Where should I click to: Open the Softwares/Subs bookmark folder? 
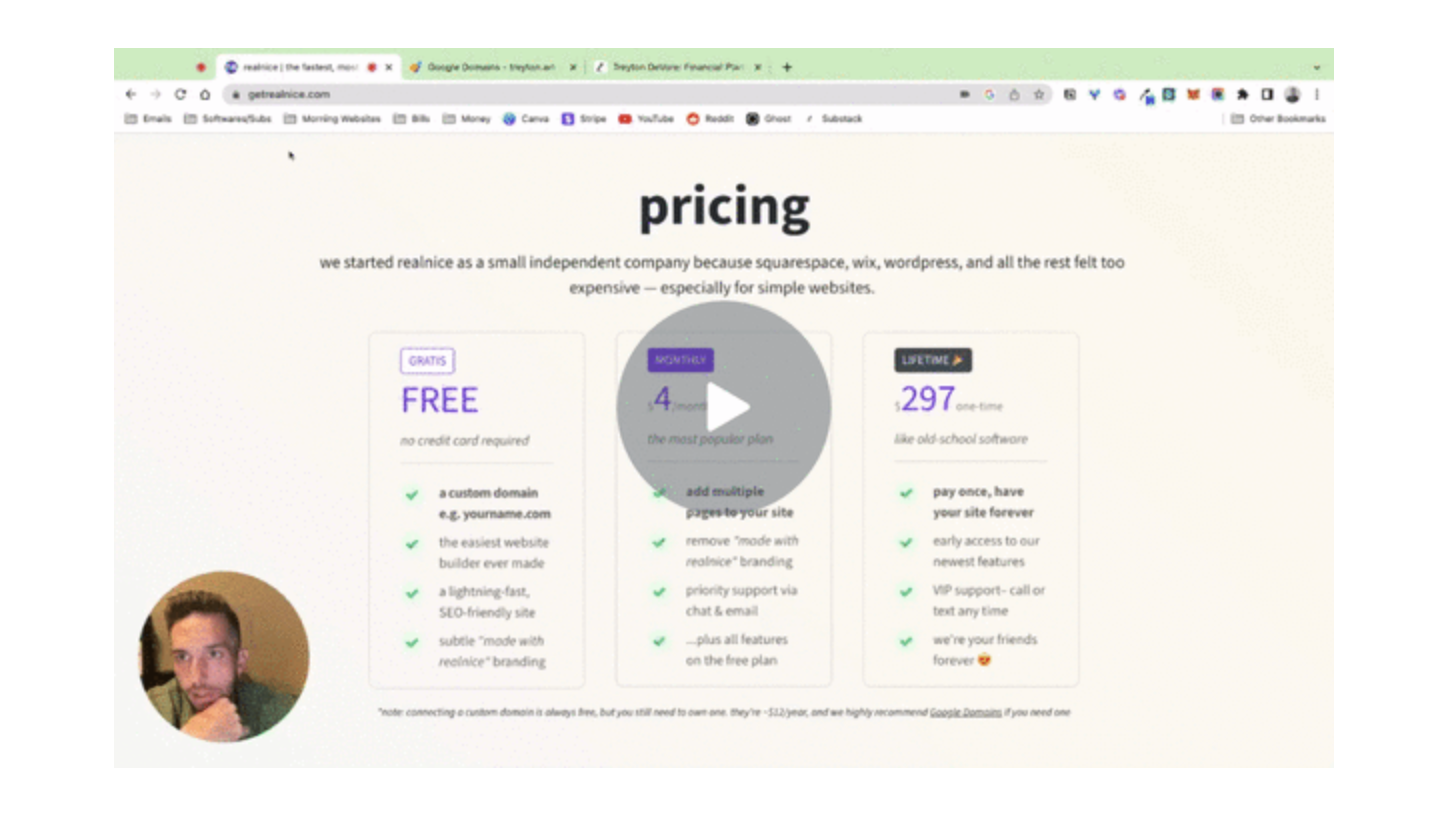tap(227, 118)
